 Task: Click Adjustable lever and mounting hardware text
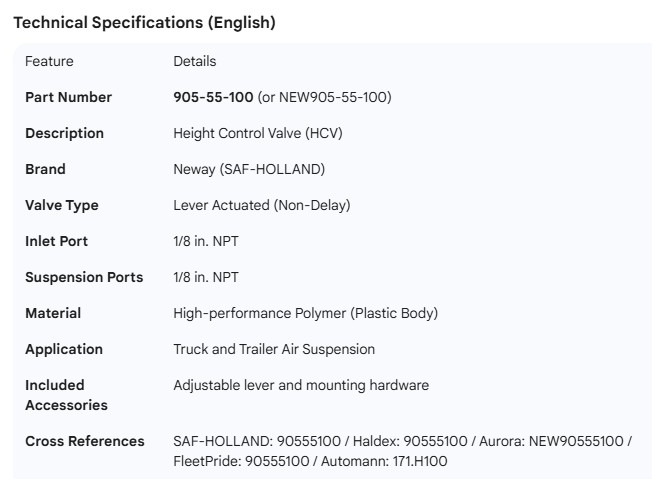301,385
